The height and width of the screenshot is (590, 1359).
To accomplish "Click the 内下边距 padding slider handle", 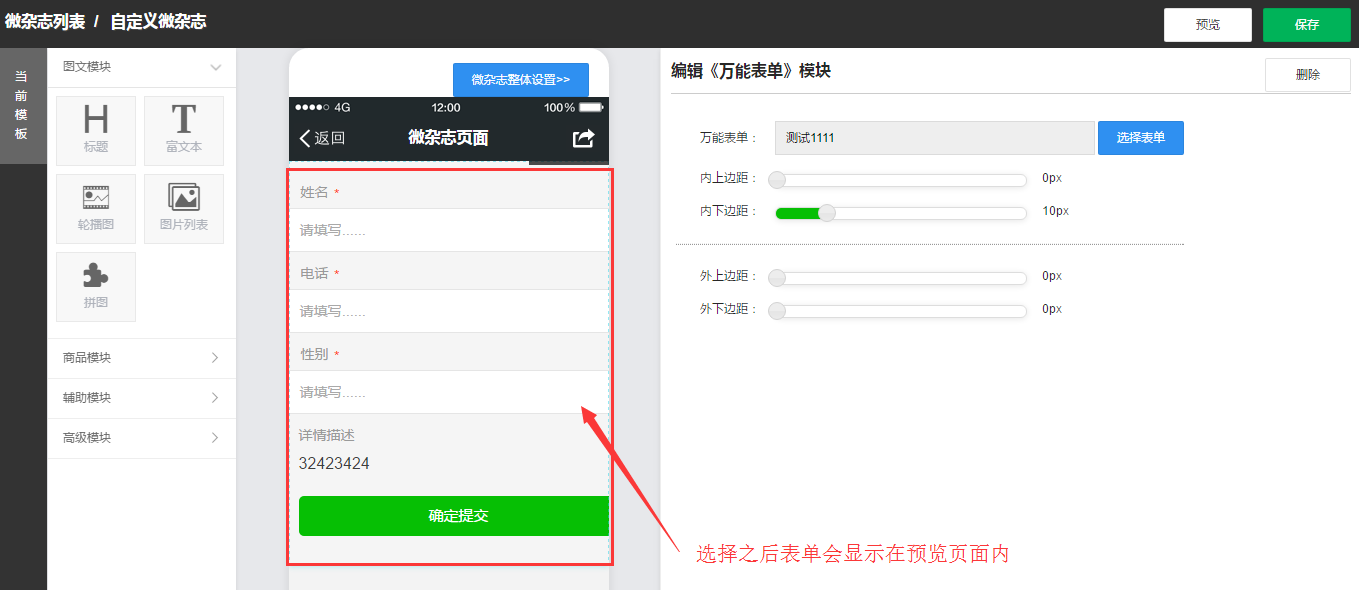I will pos(827,212).
